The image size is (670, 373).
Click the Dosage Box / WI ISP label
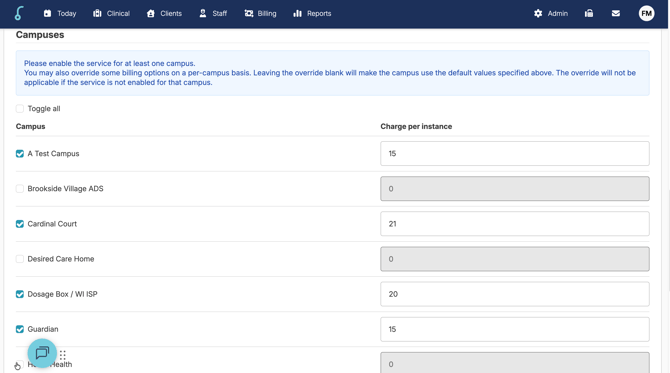point(62,294)
